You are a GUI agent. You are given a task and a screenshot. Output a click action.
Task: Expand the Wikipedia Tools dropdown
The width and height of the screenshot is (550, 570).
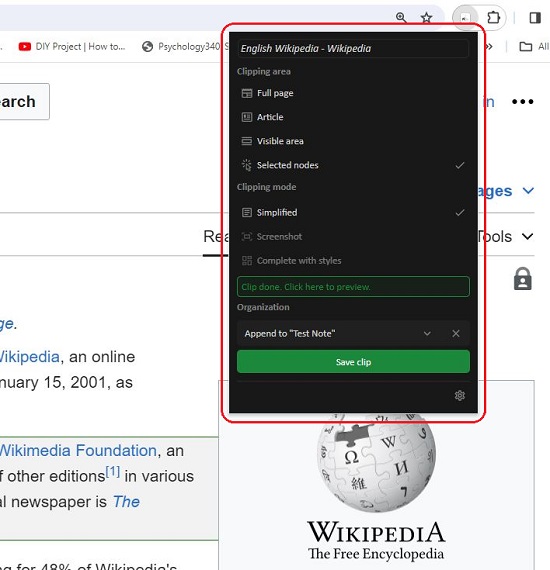(507, 237)
